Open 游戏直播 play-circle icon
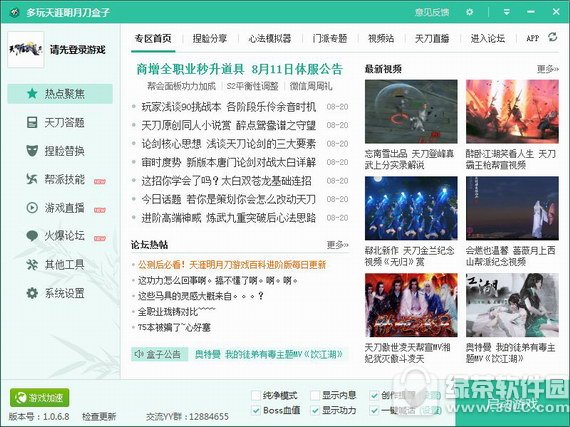The height and width of the screenshot is (427, 570). (32, 208)
